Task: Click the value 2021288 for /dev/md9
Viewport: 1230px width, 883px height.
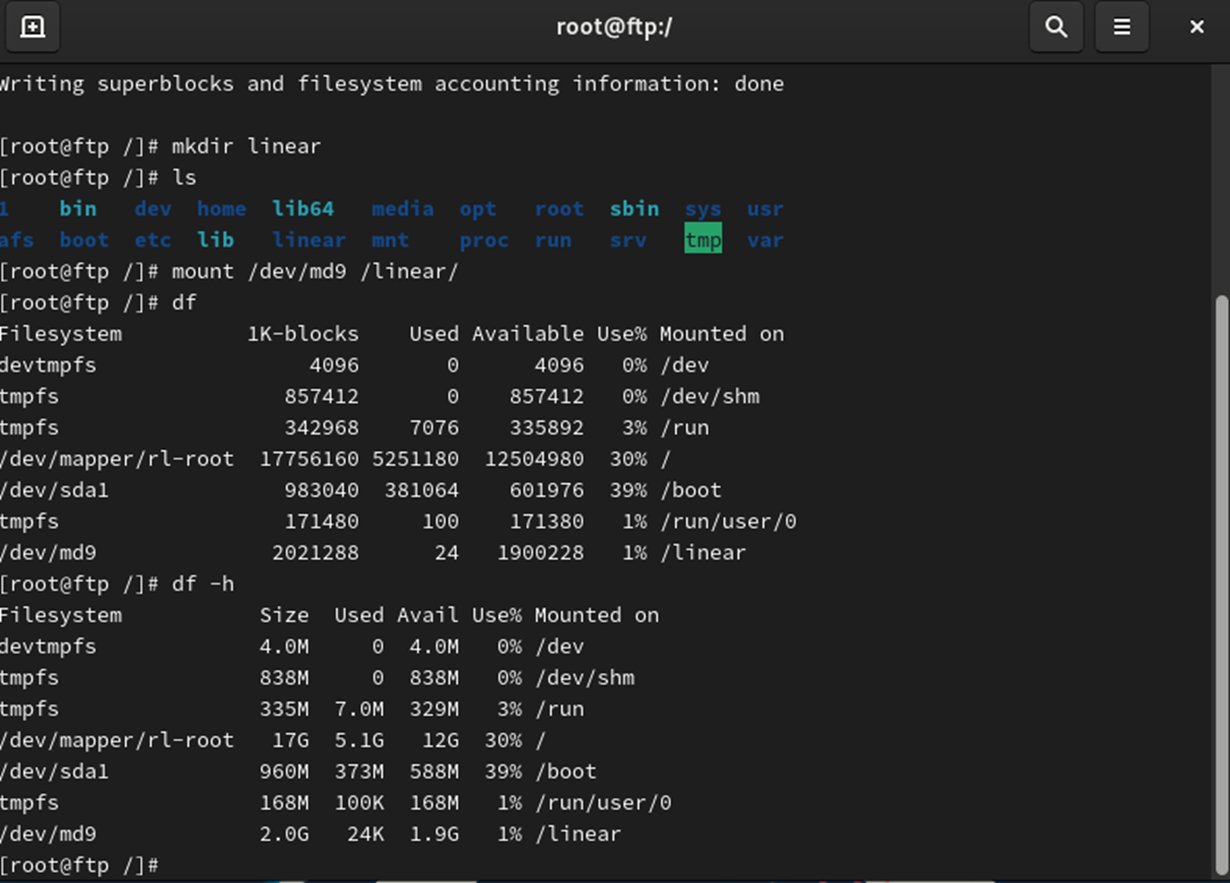Action: click(x=315, y=552)
